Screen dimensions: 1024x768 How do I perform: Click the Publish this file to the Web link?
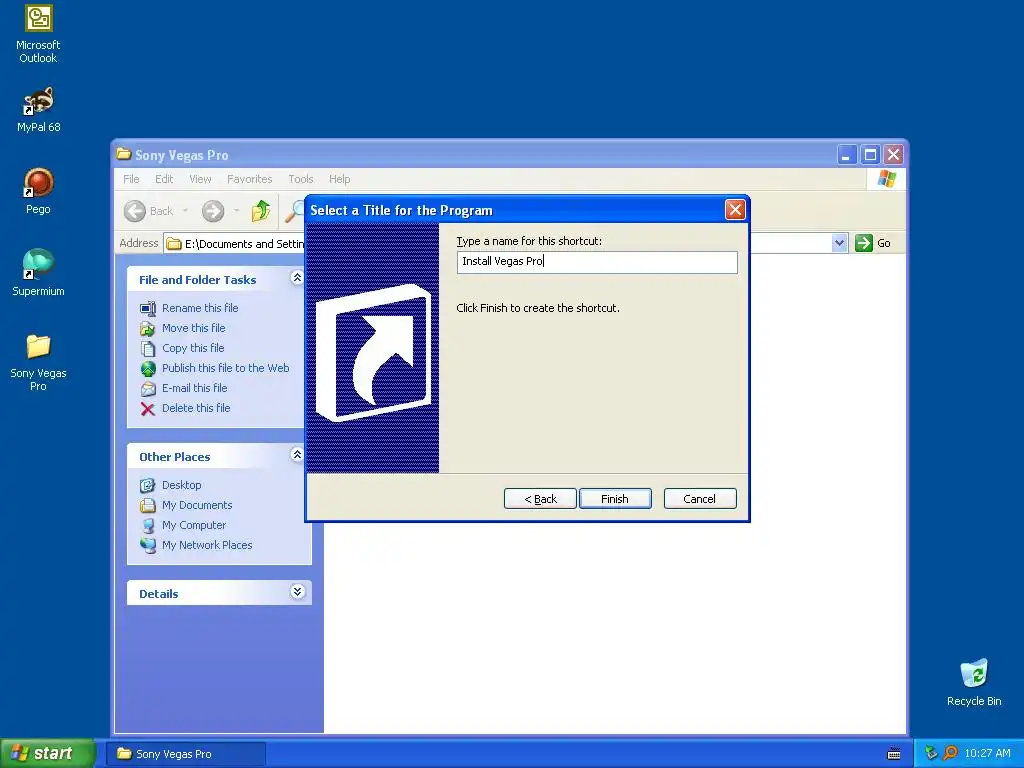(225, 368)
